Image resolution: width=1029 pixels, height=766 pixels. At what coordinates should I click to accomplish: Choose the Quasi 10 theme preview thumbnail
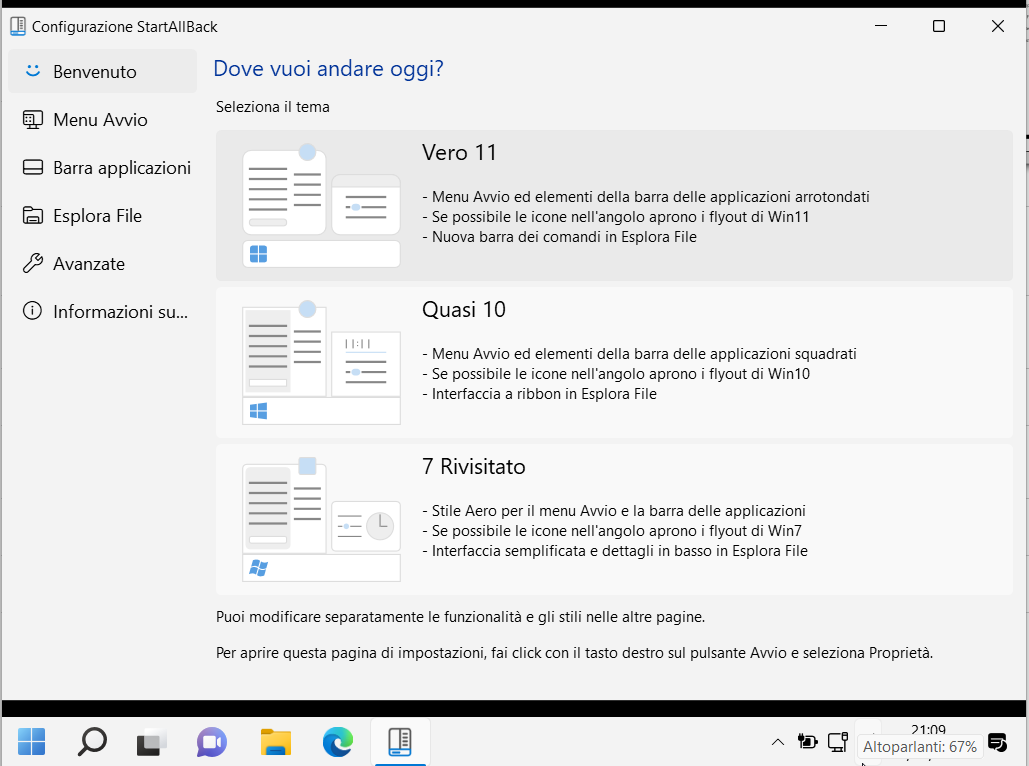click(322, 362)
